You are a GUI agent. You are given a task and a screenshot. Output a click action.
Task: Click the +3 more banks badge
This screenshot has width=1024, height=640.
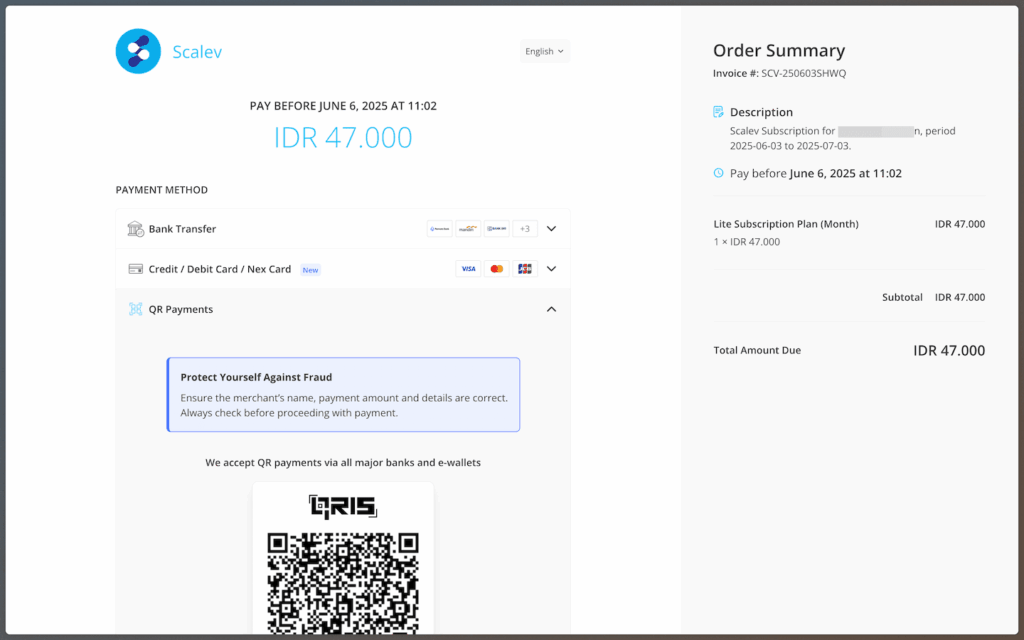tap(525, 229)
